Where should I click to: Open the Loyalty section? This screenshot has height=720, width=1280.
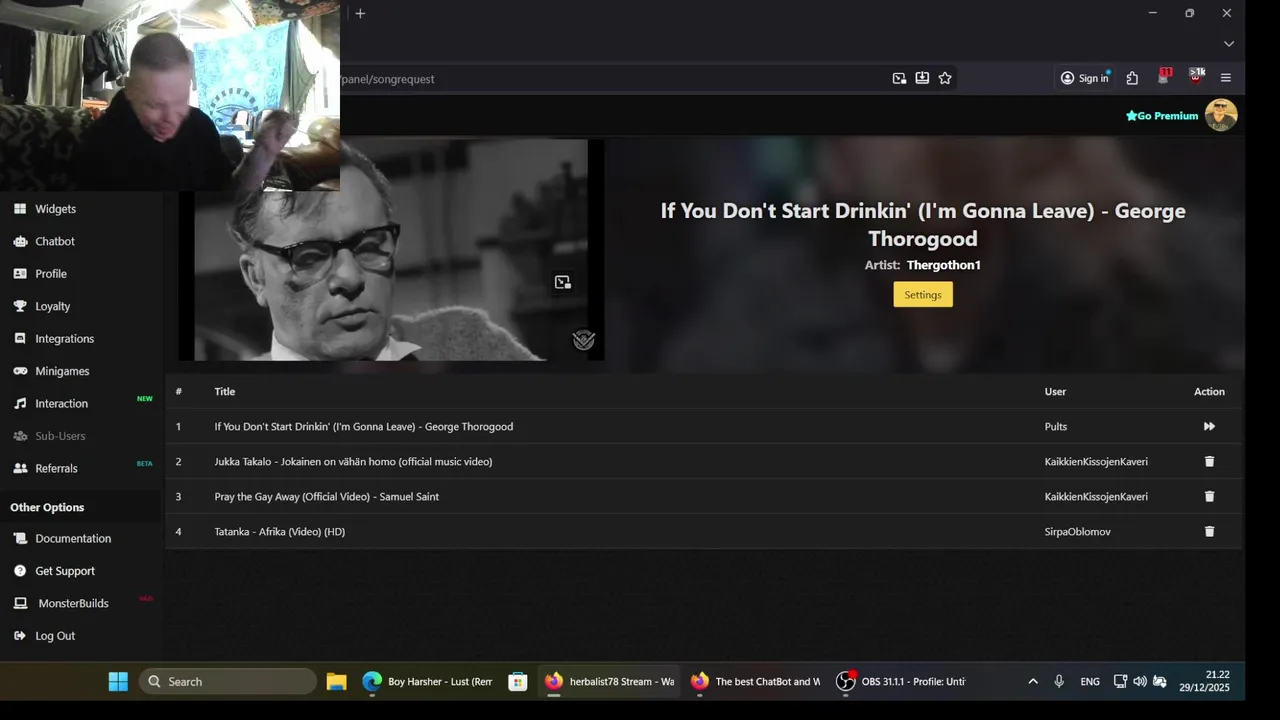53,306
